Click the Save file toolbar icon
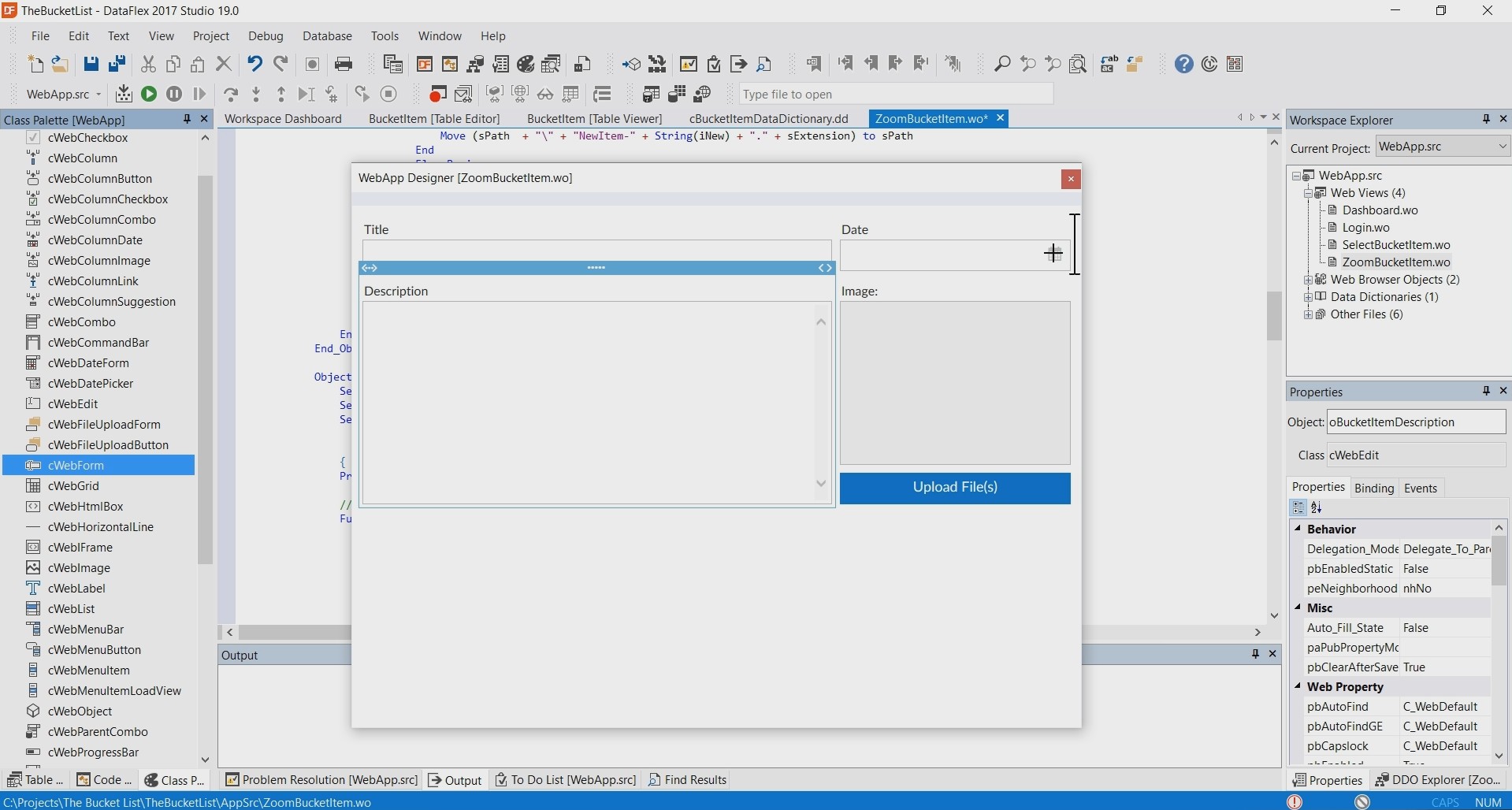 (91, 65)
